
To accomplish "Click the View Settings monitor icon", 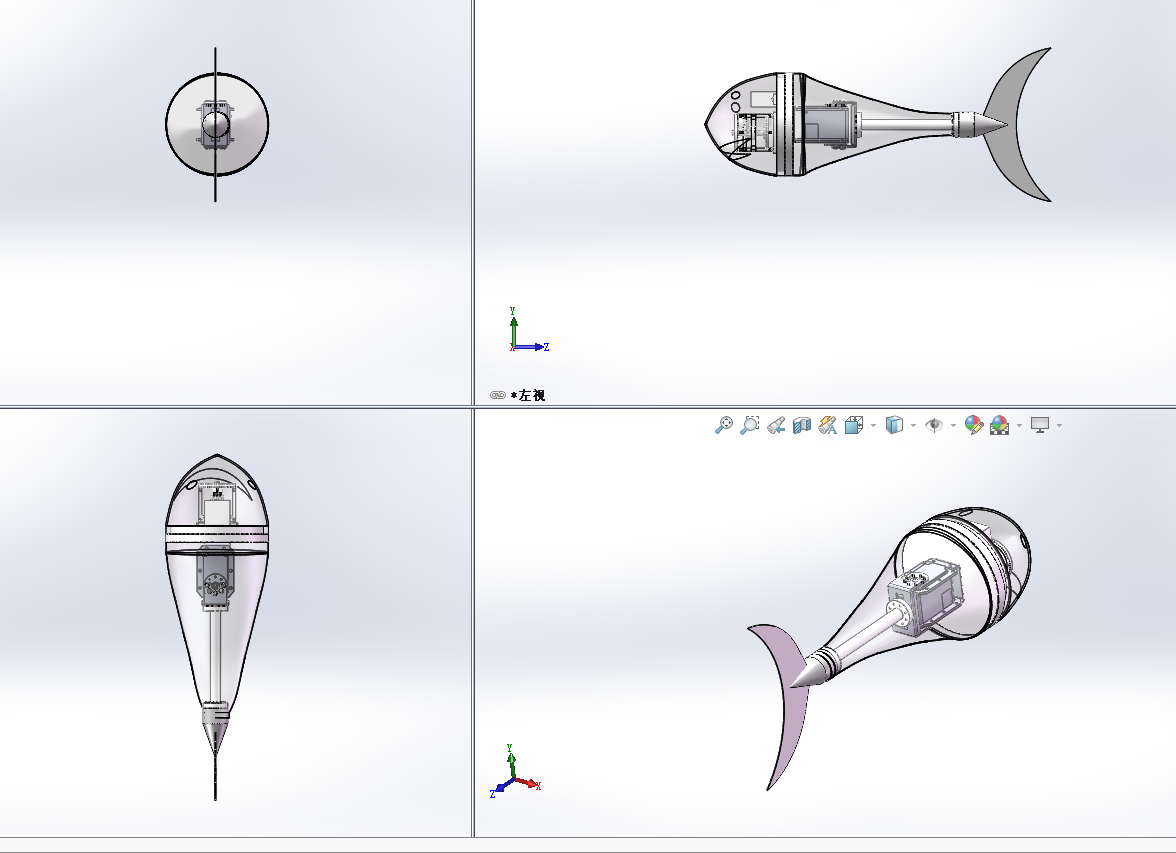I will point(1040,425).
